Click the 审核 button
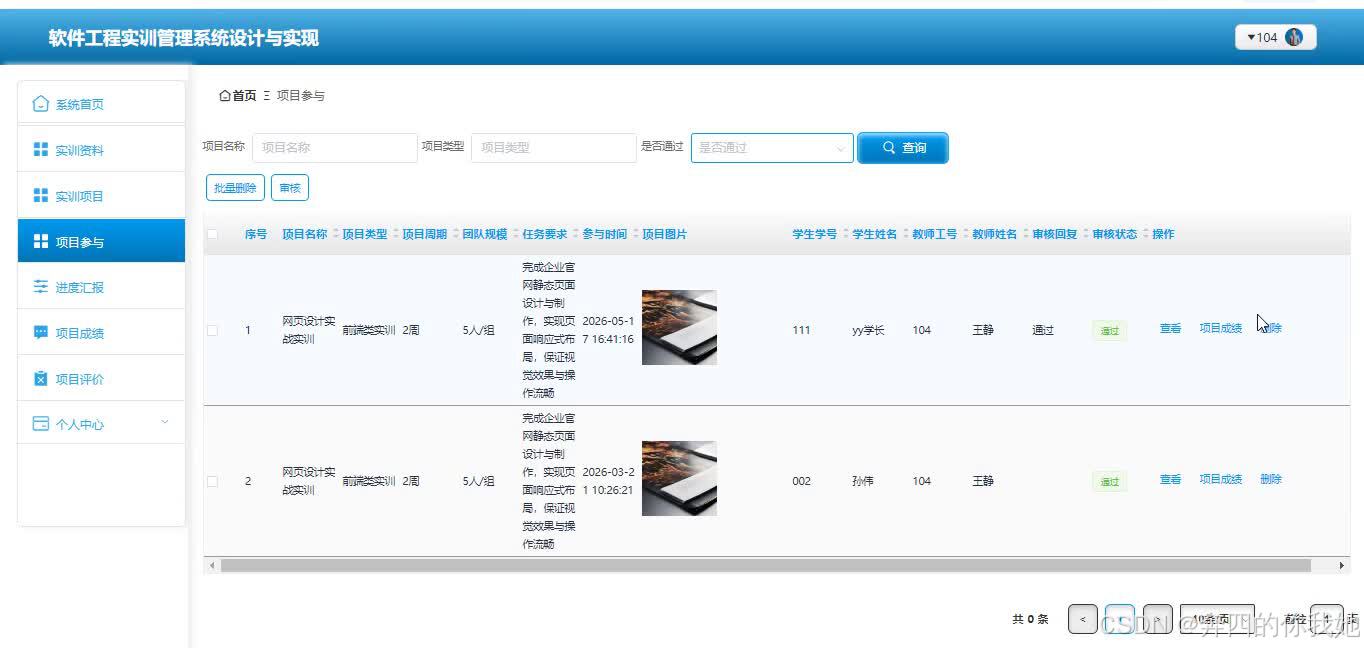The image size is (1364, 648). tap(290, 188)
